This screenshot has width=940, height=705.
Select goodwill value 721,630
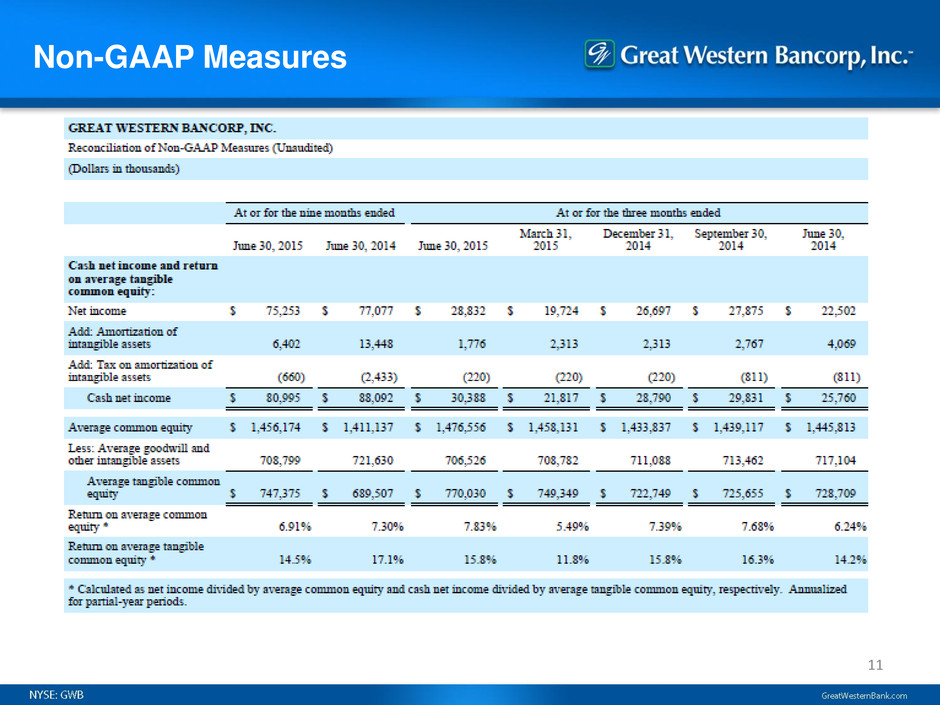pos(373,461)
